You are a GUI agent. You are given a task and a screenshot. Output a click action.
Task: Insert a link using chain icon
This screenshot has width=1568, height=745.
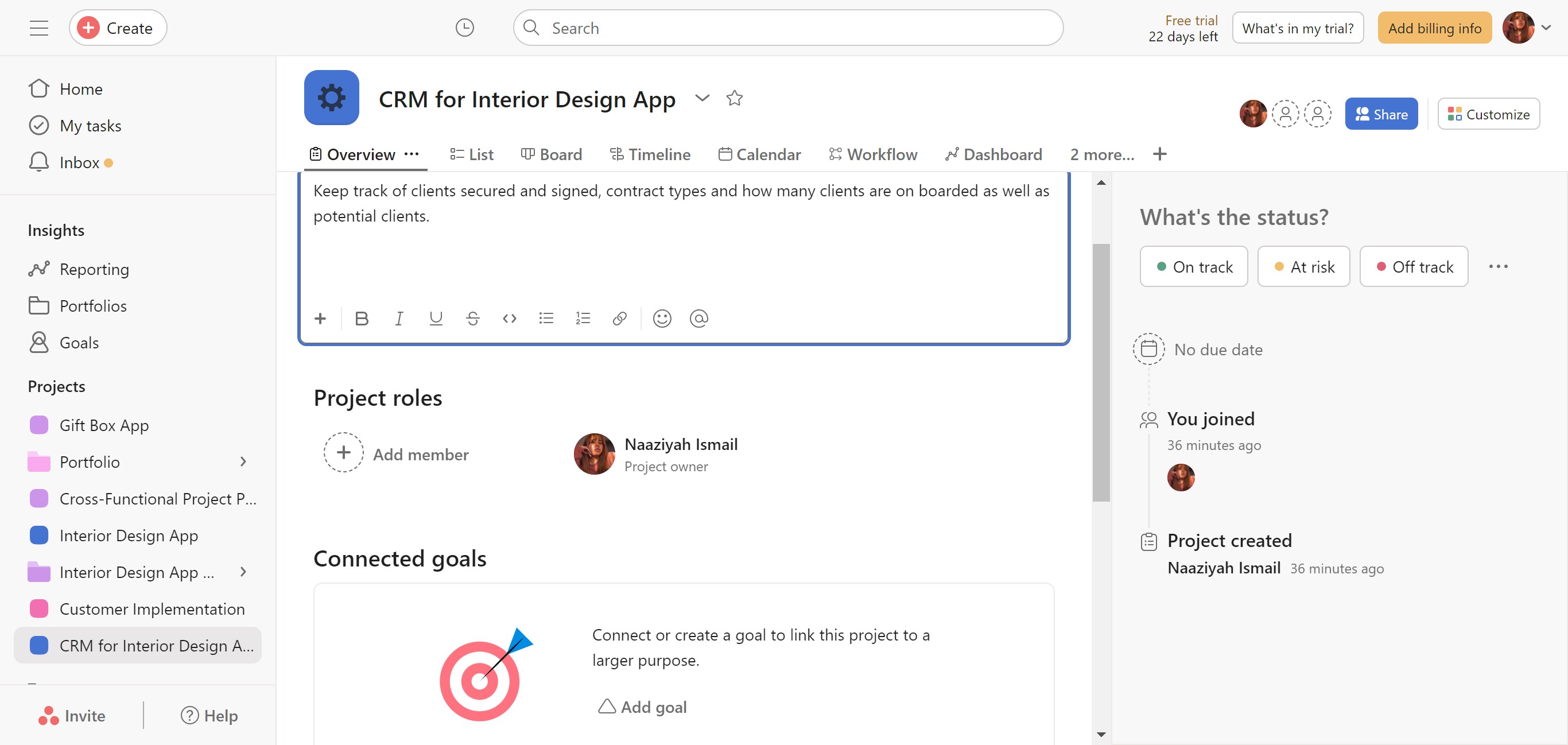coord(619,319)
